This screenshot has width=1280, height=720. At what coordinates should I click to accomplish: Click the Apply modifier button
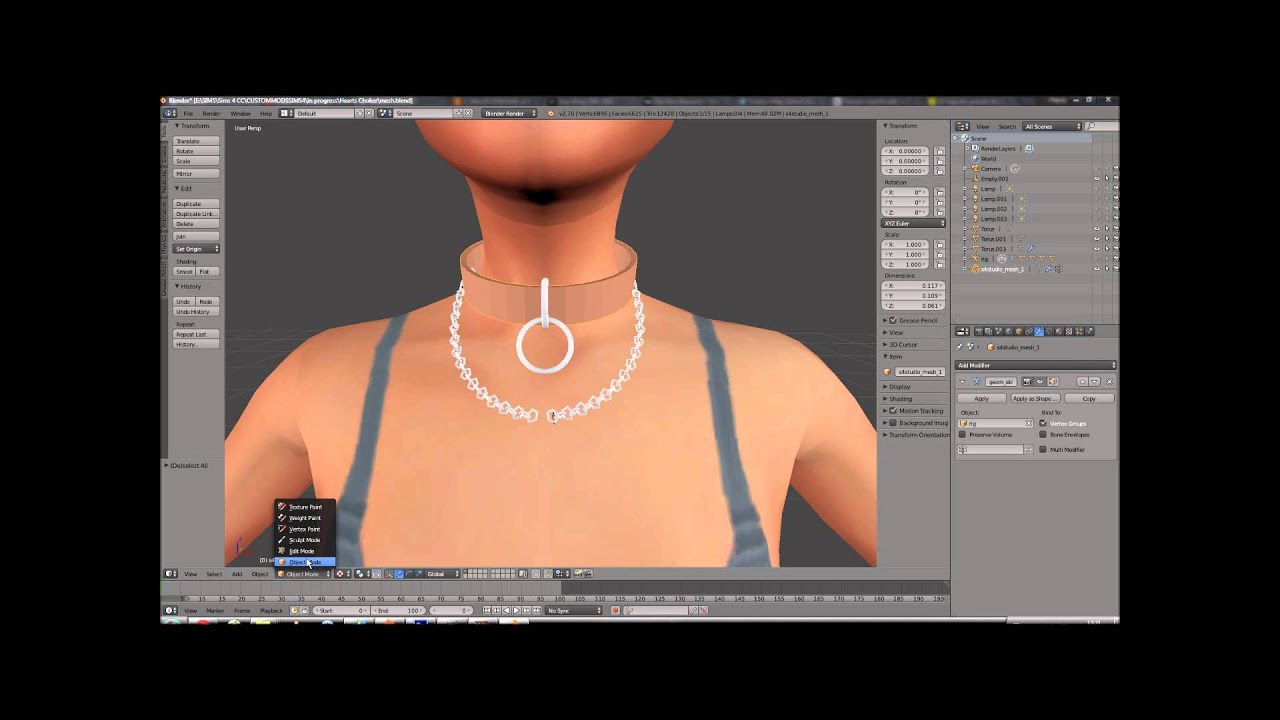[982, 399]
